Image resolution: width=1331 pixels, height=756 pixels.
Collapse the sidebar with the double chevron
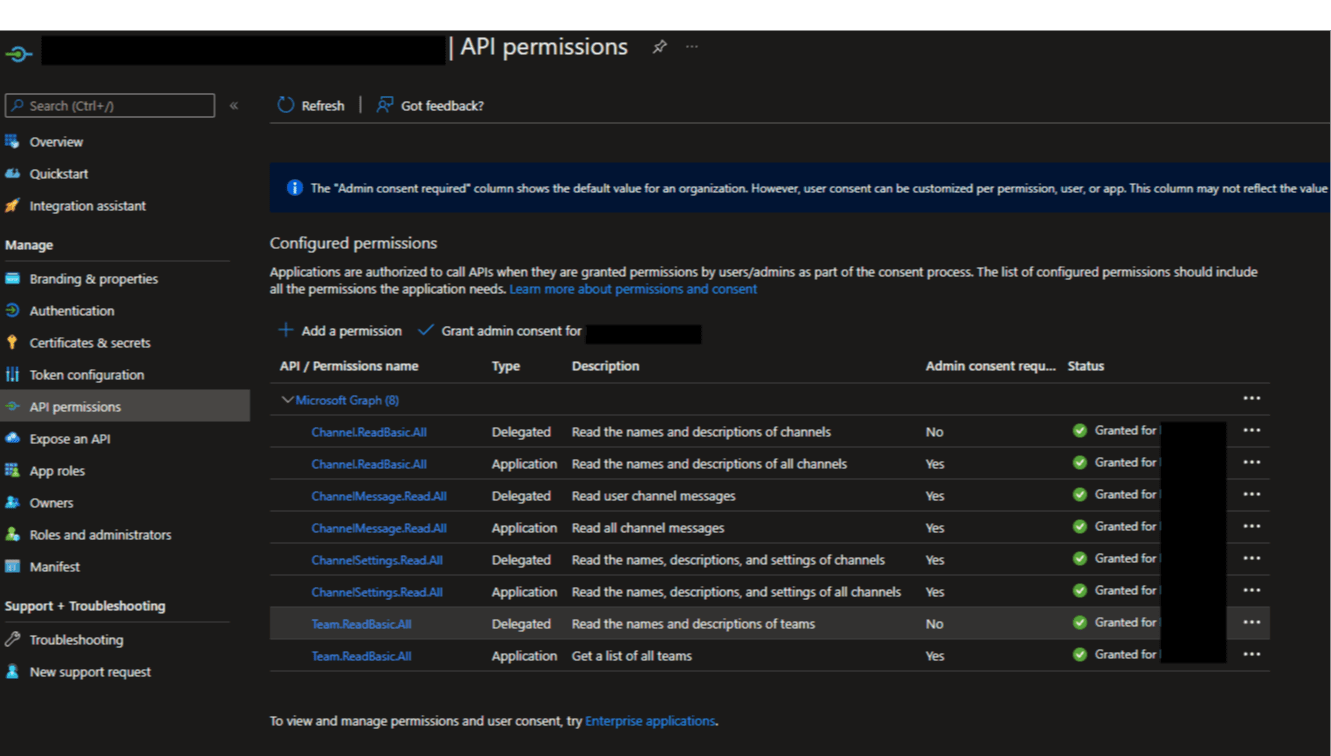coord(234,105)
